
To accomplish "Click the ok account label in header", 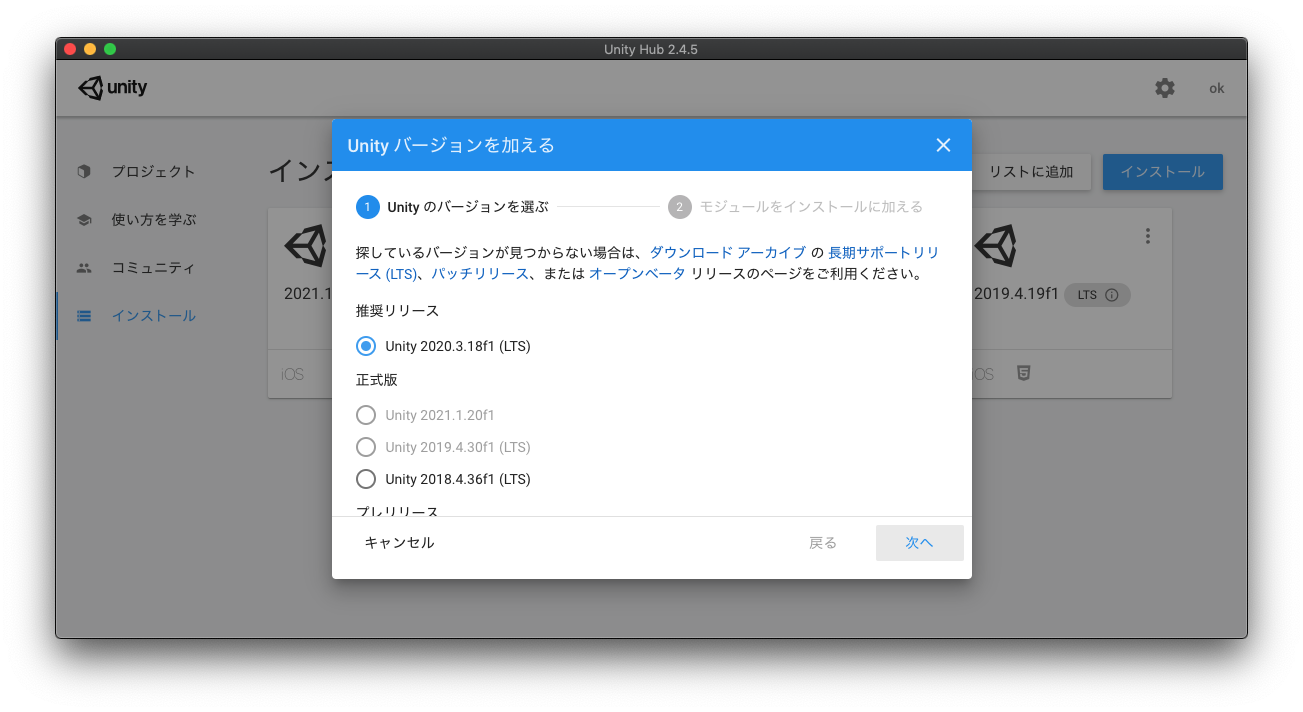I will point(1217,88).
